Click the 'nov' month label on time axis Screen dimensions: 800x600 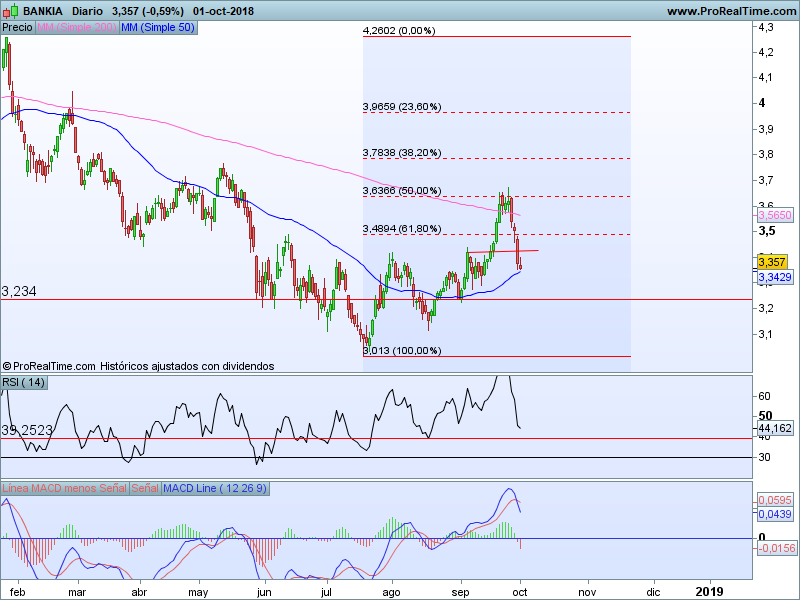click(x=587, y=592)
